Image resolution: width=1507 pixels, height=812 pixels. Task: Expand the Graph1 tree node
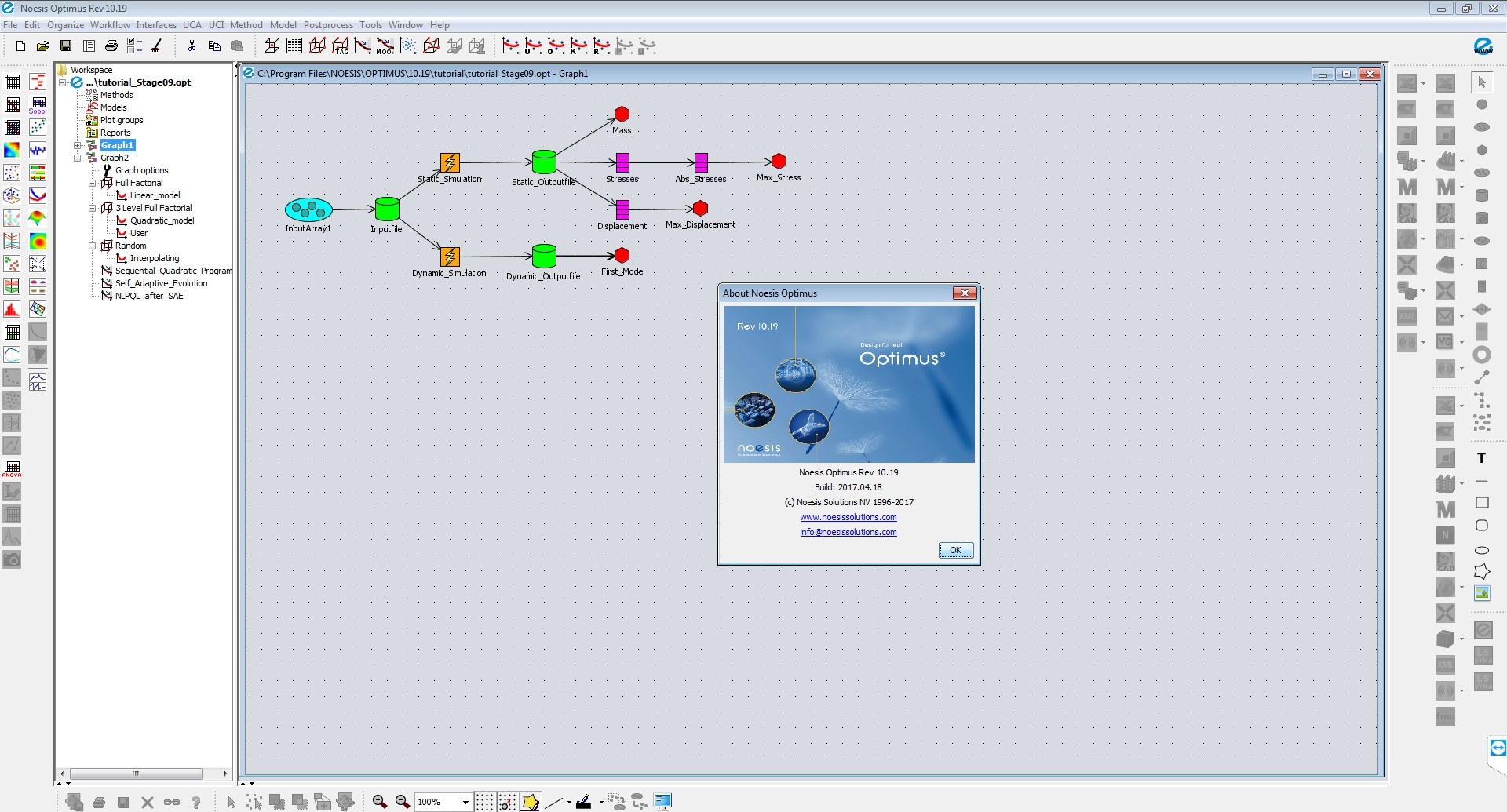pyautogui.click(x=78, y=145)
